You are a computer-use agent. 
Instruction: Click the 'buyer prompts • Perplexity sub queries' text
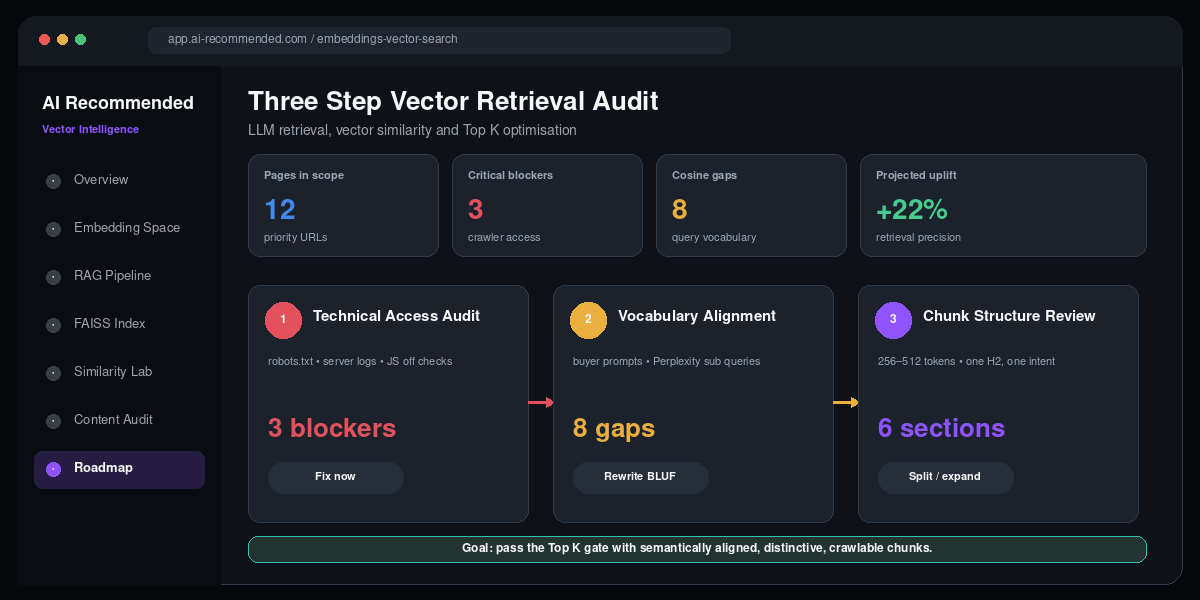[x=666, y=361]
